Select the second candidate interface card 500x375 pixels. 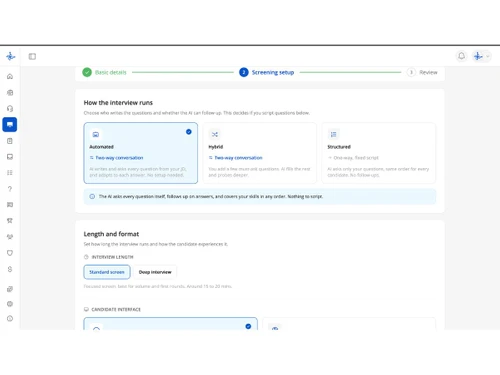coord(349,324)
